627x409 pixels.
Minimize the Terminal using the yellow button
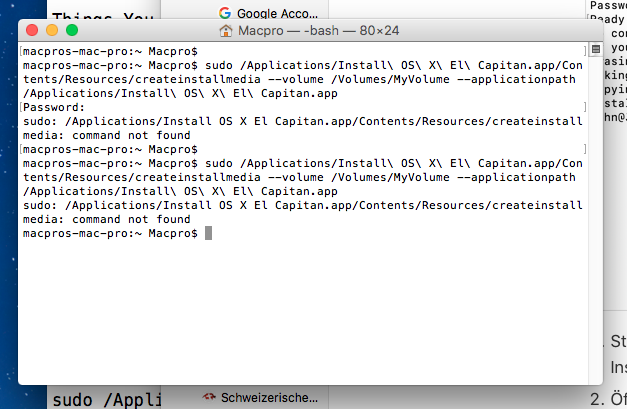point(52,31)
